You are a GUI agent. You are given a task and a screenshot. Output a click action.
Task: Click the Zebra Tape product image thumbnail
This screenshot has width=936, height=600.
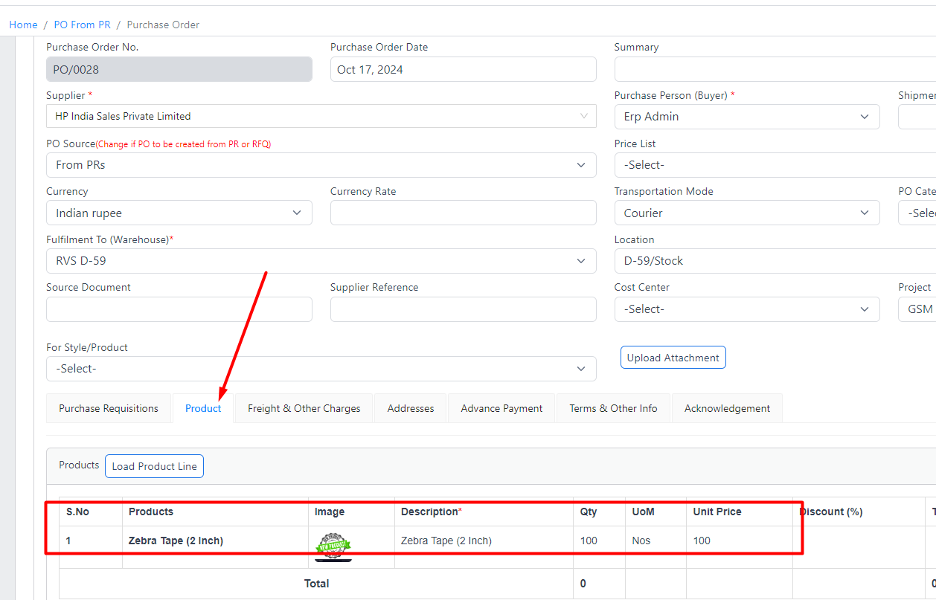(334, 545)
